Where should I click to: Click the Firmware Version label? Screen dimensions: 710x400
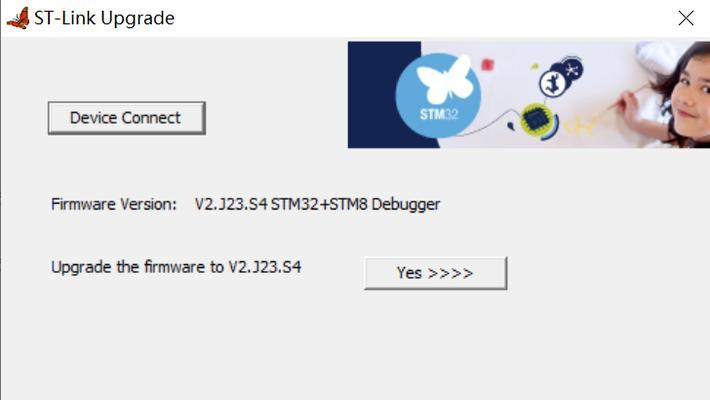(114, 204)
